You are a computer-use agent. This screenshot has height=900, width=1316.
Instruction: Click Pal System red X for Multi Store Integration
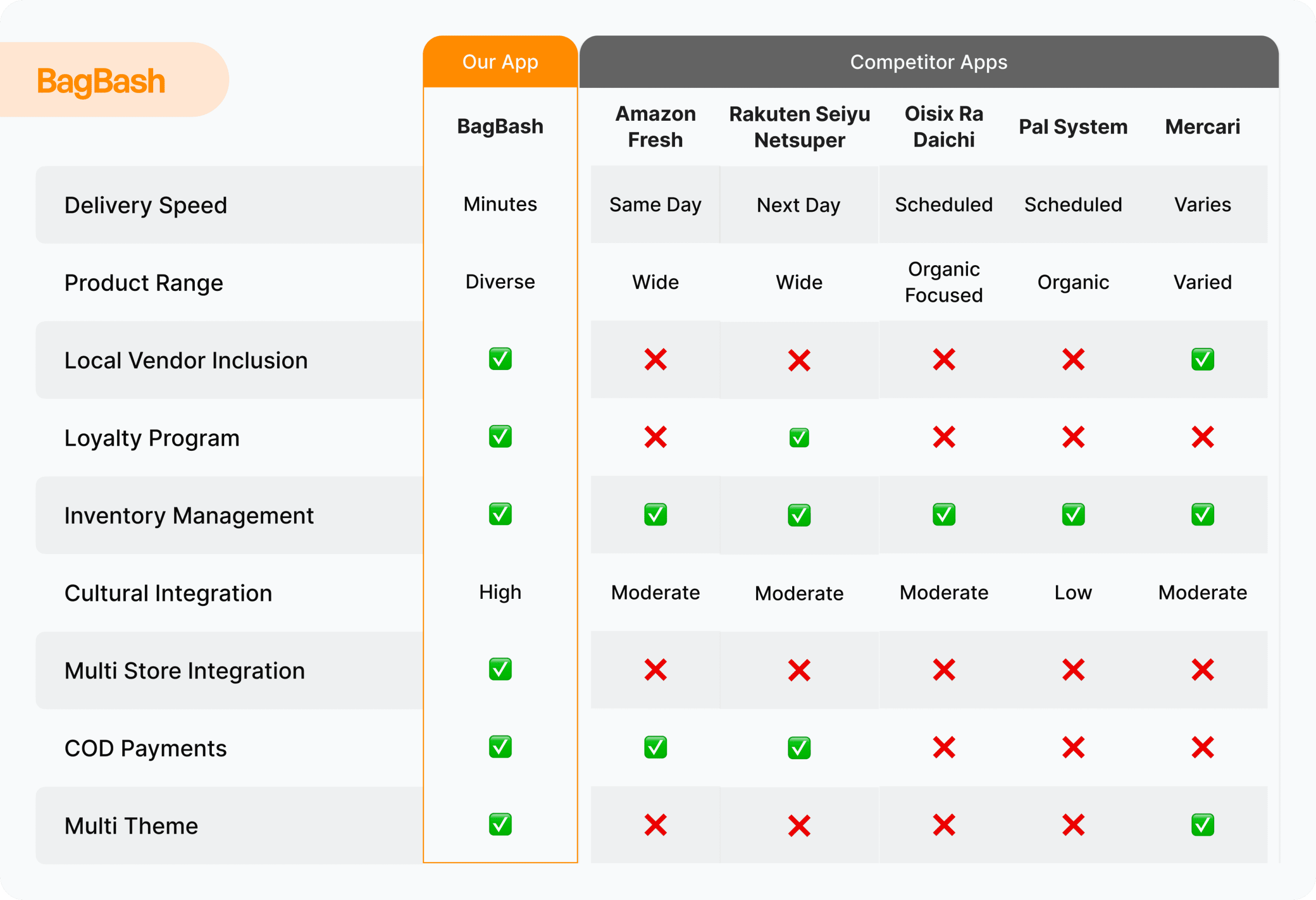[x=1073, y=670]
